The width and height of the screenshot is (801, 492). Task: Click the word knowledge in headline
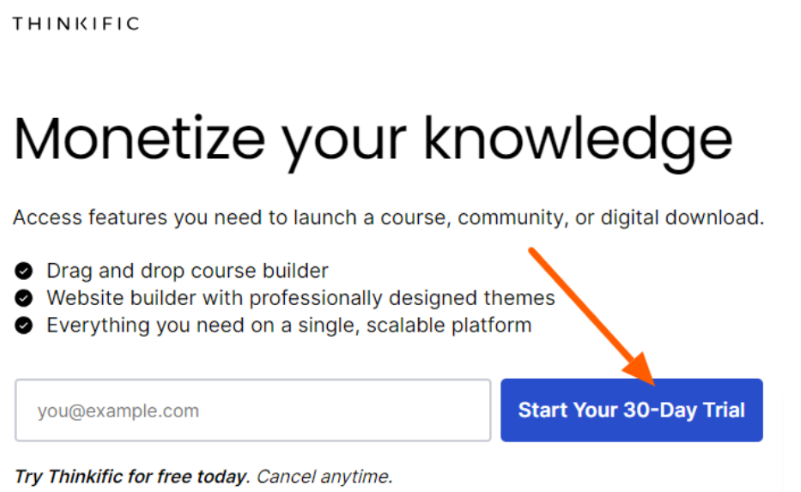point(578,143)
